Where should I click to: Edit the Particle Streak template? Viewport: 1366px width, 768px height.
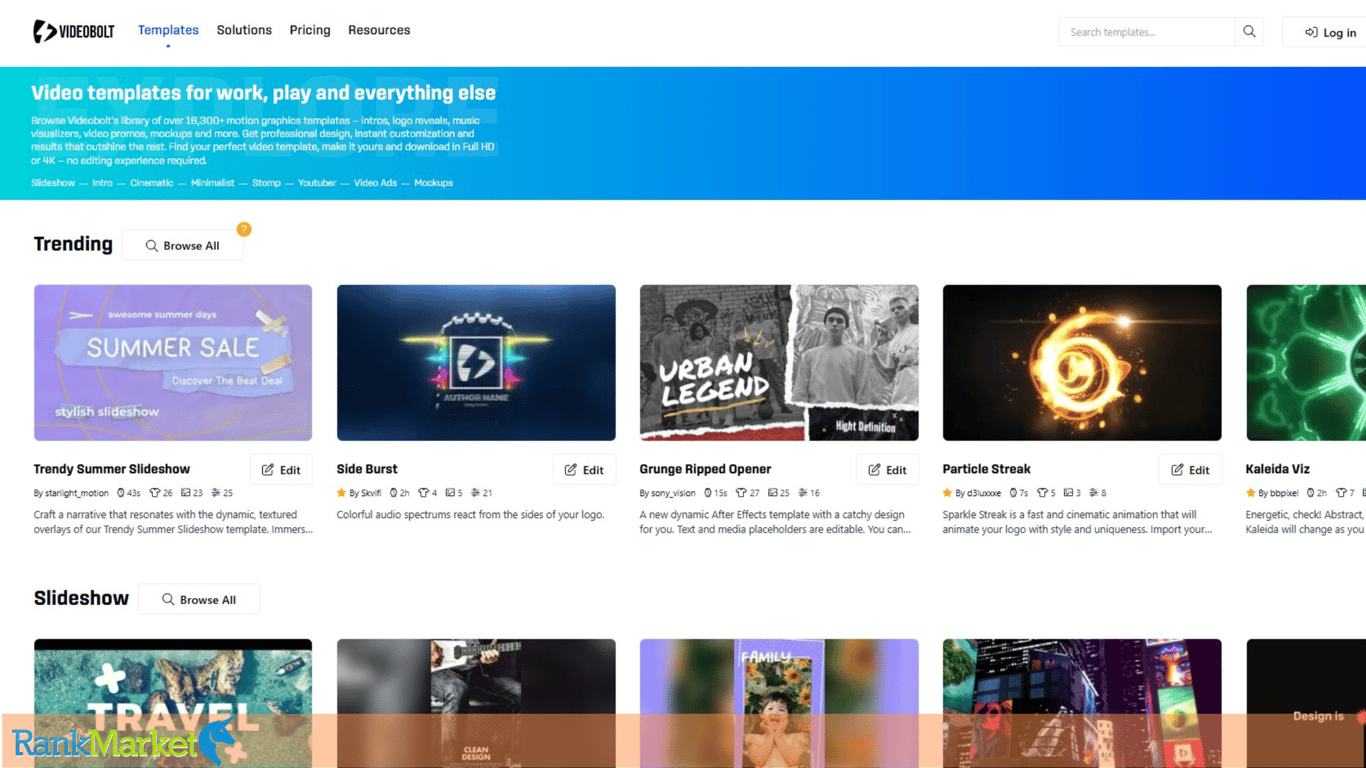coord(1190,469)
